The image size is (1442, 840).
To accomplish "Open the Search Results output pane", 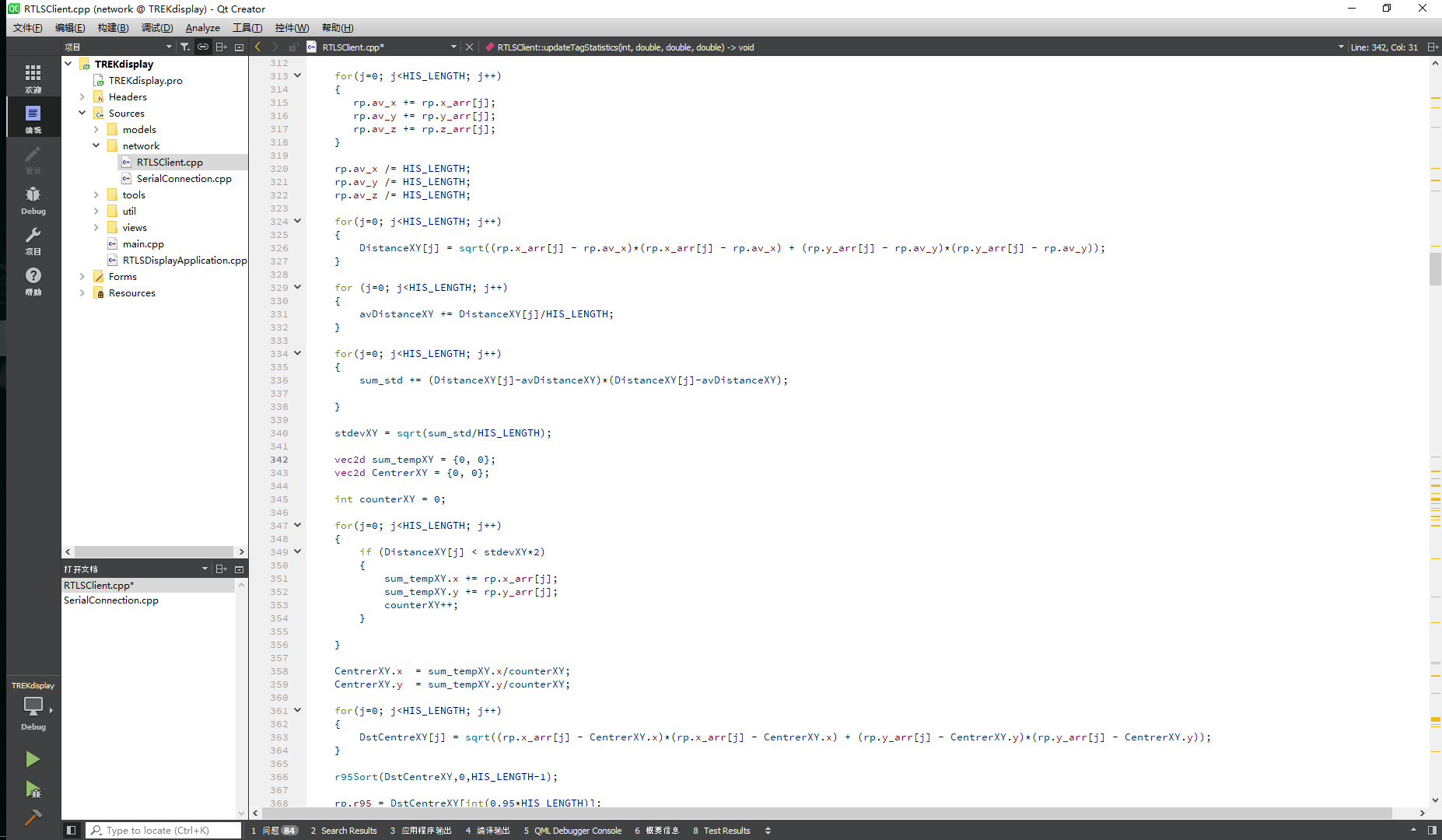I will 343,831.
